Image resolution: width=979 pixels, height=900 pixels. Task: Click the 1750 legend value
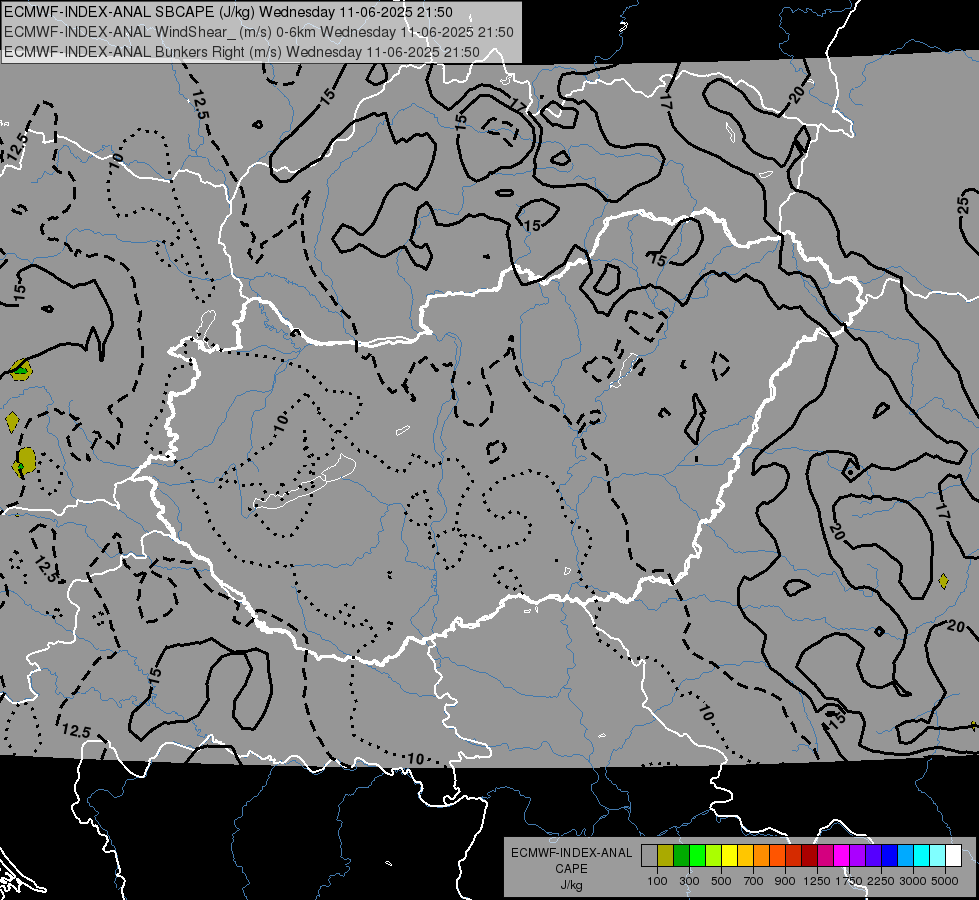[x=849, y=881]
